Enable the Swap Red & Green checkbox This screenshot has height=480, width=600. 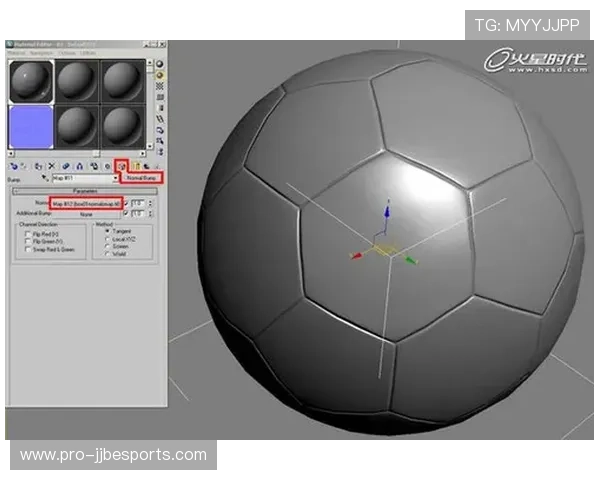pos(28,249)
